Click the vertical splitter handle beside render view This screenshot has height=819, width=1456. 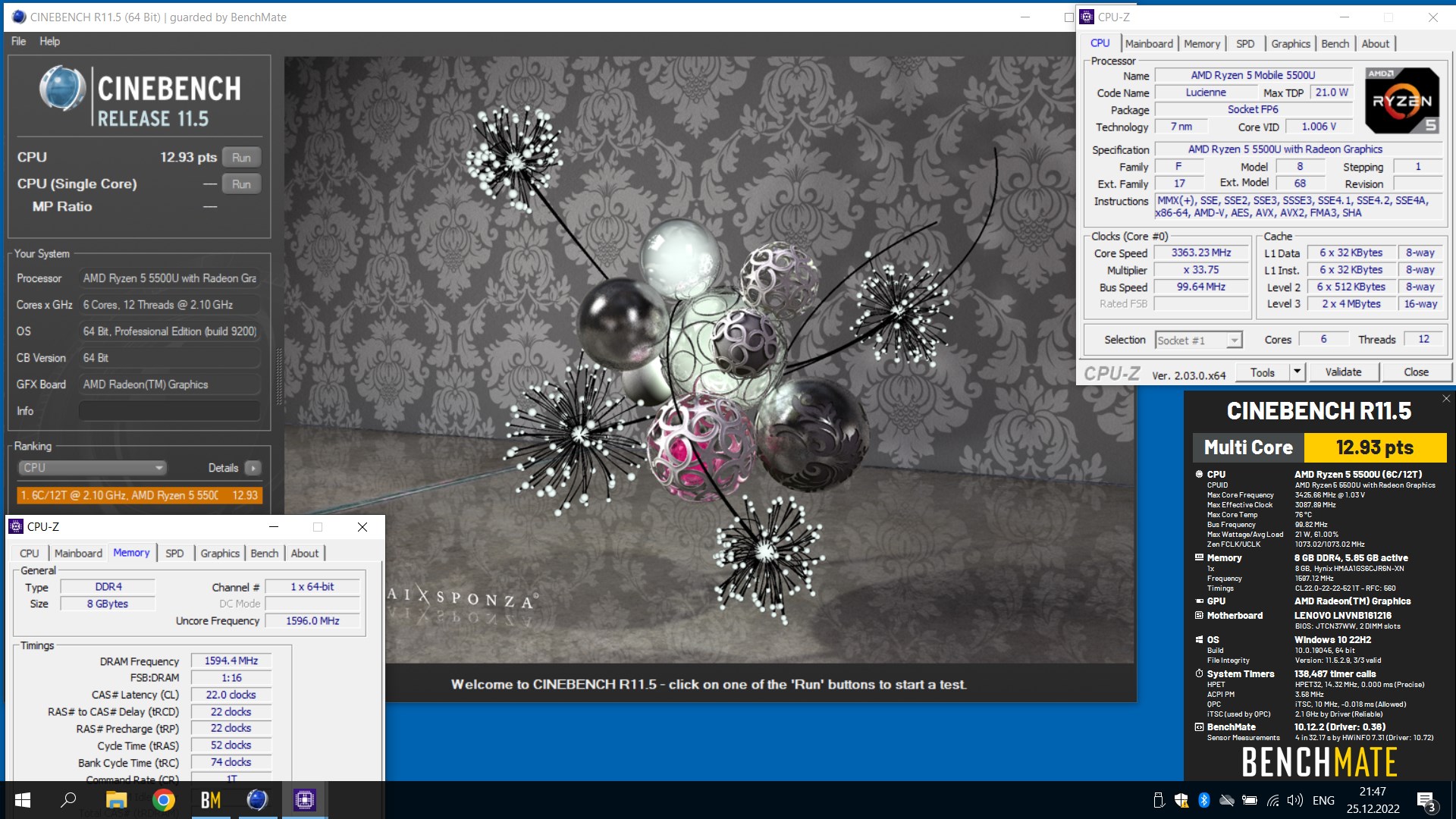click(x=278, y=377)
